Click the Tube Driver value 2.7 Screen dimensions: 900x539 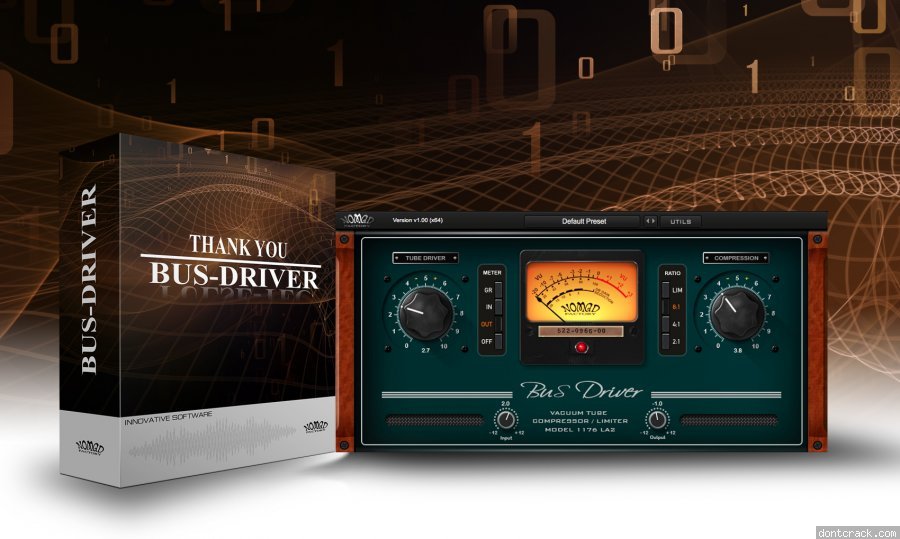pyautogui.click(x=425, y=350)
